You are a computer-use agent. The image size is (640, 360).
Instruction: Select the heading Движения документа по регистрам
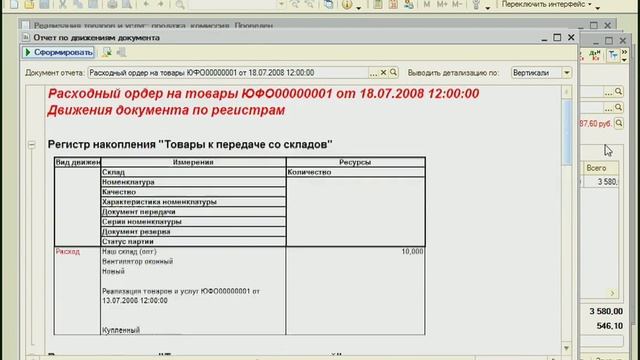point(166,110)
